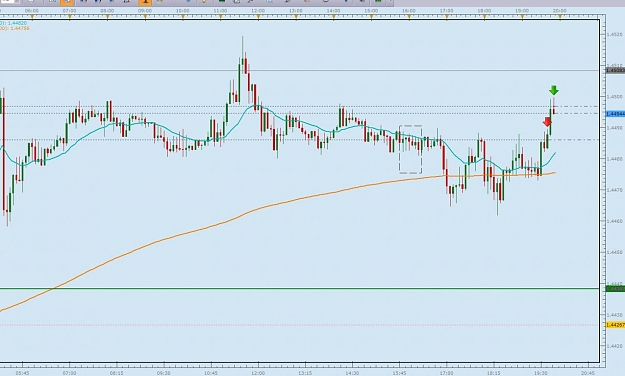Click the 1.4460 price scale label
625x376 pixels.
click(615, 221)
